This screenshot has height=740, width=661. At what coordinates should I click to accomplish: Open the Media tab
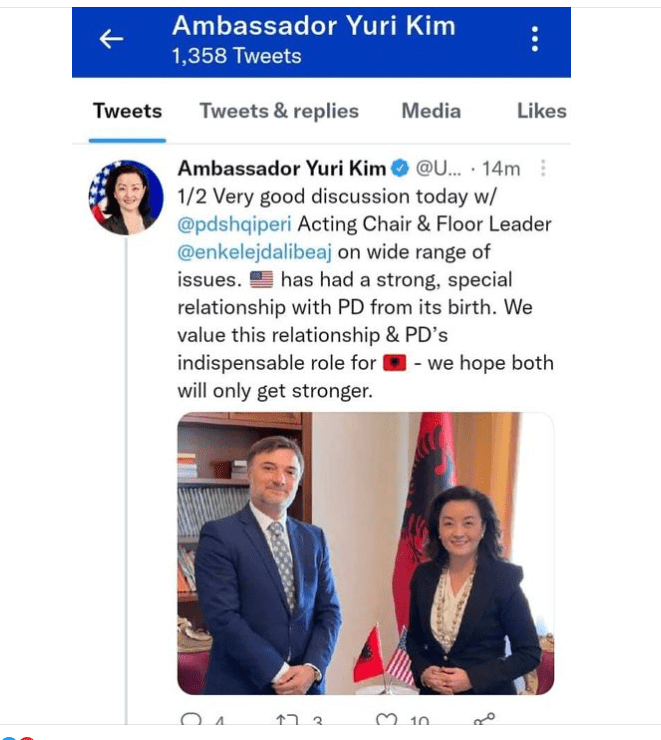pyautogui.click(x=431, y=111)
